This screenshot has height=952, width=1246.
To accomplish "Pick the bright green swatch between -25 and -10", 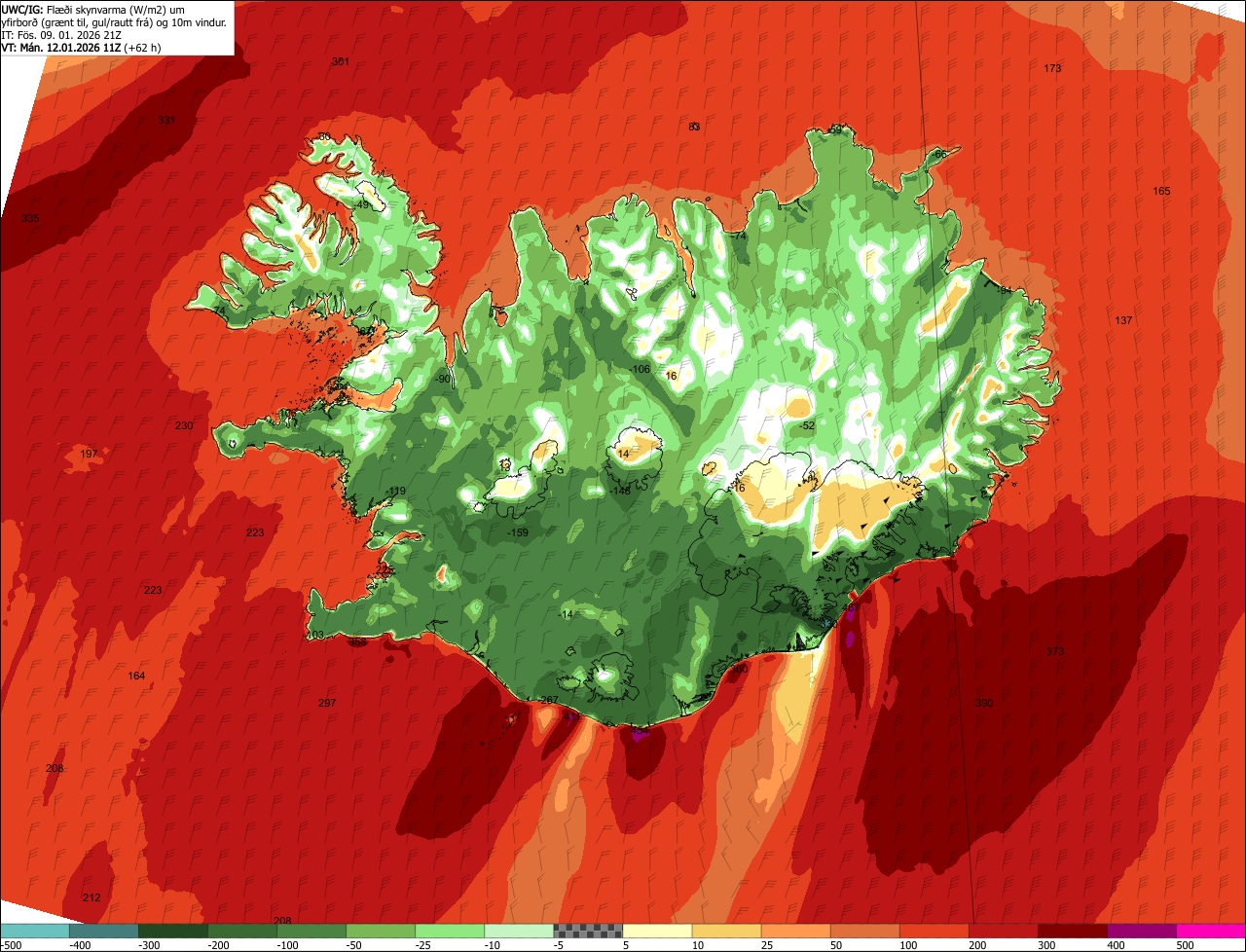I will tap(450, 931).
